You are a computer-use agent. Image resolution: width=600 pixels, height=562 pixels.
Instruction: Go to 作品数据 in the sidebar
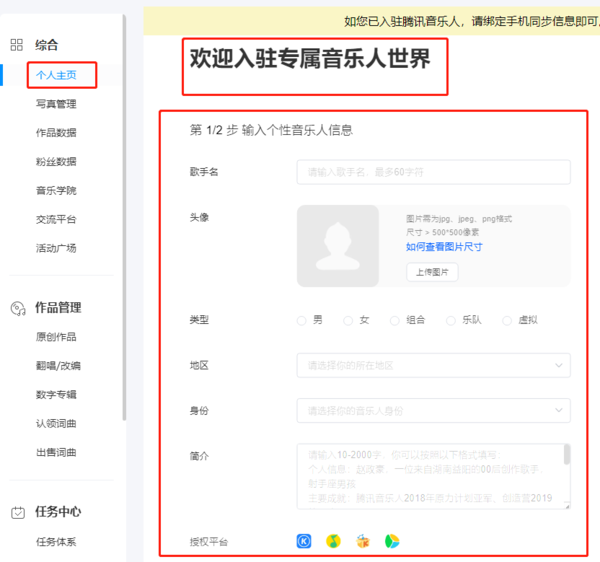pyautogui.click(x=56, y=133)
